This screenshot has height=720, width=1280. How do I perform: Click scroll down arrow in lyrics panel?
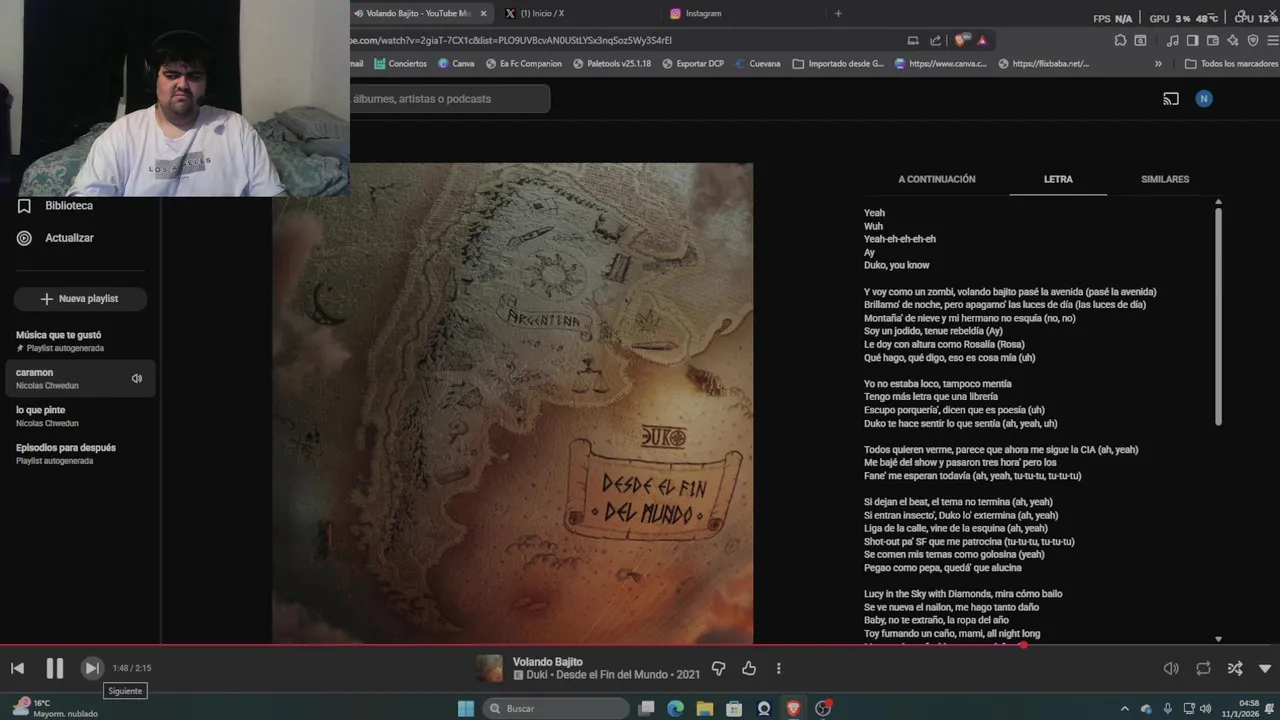pos(1218,639)
